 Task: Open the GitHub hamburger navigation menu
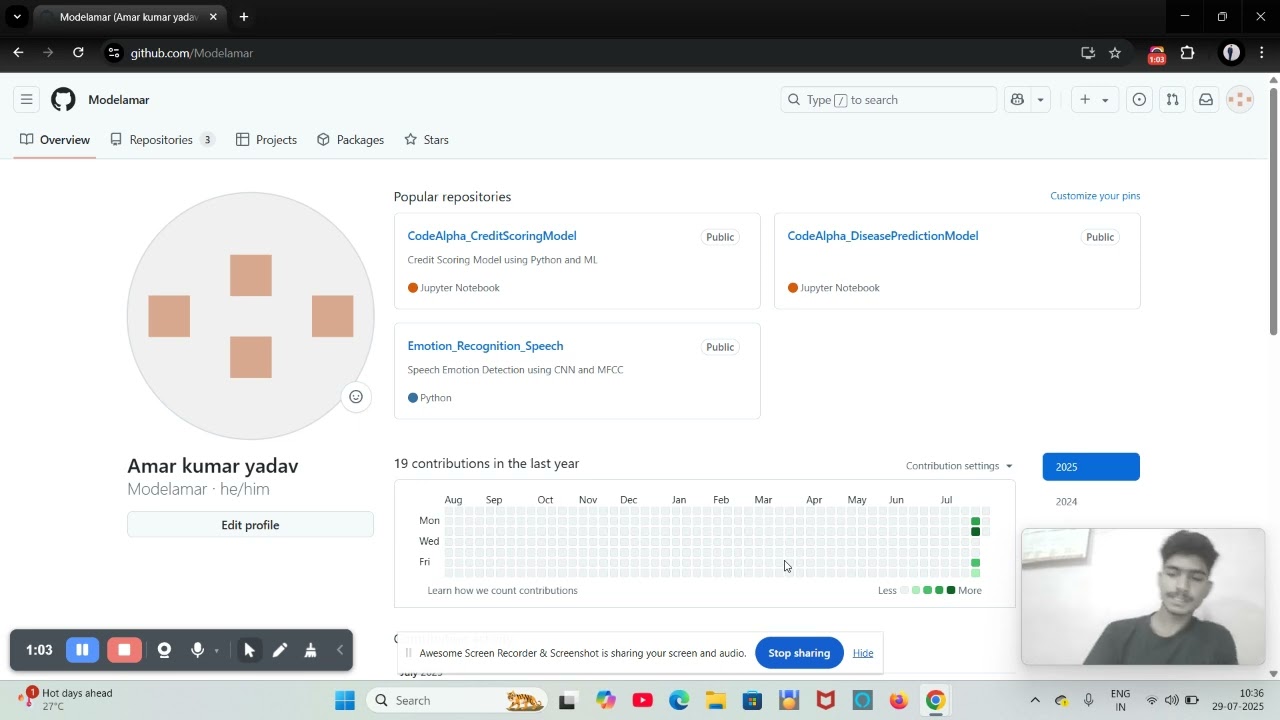pyautogui.click(x=27, y=99)
